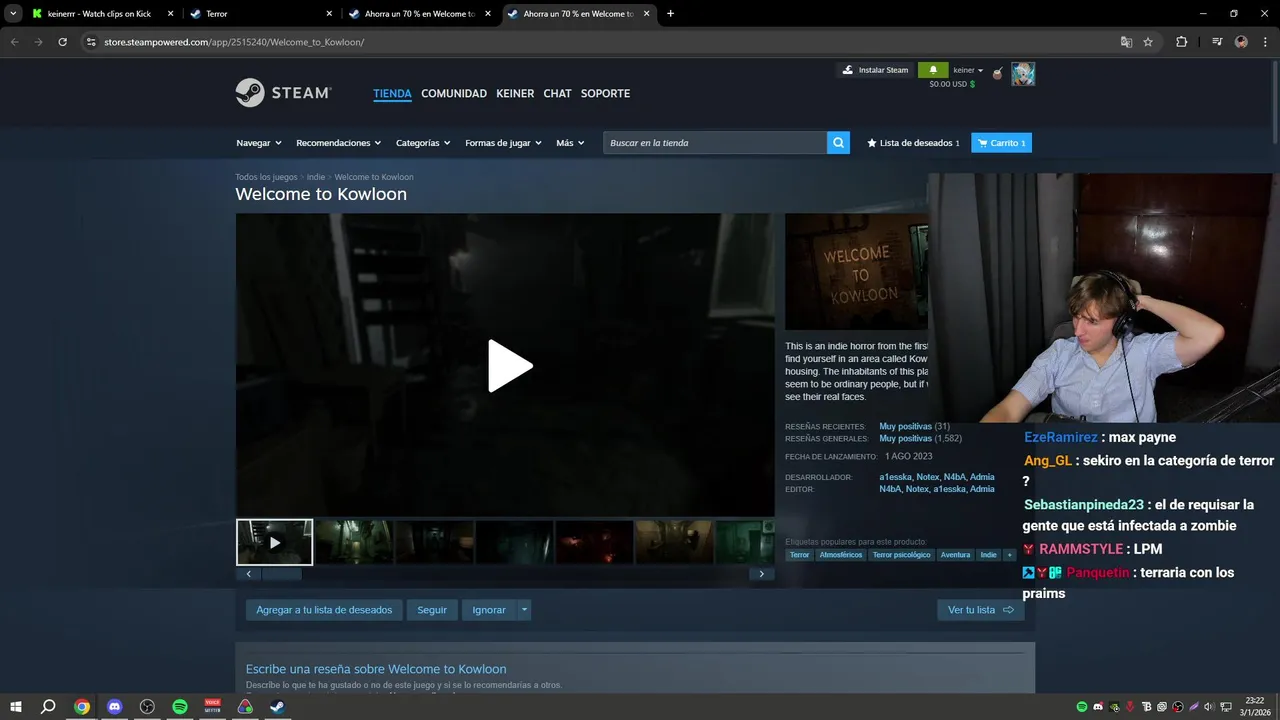Open the a1esska developer link
1280x720 pixels.
pos(895,477)
